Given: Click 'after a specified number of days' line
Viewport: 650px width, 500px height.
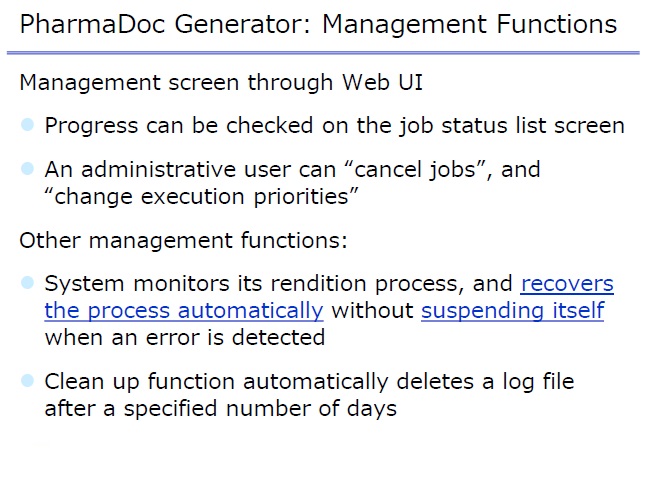Looking at the screenshot, I should pos(221,408).
